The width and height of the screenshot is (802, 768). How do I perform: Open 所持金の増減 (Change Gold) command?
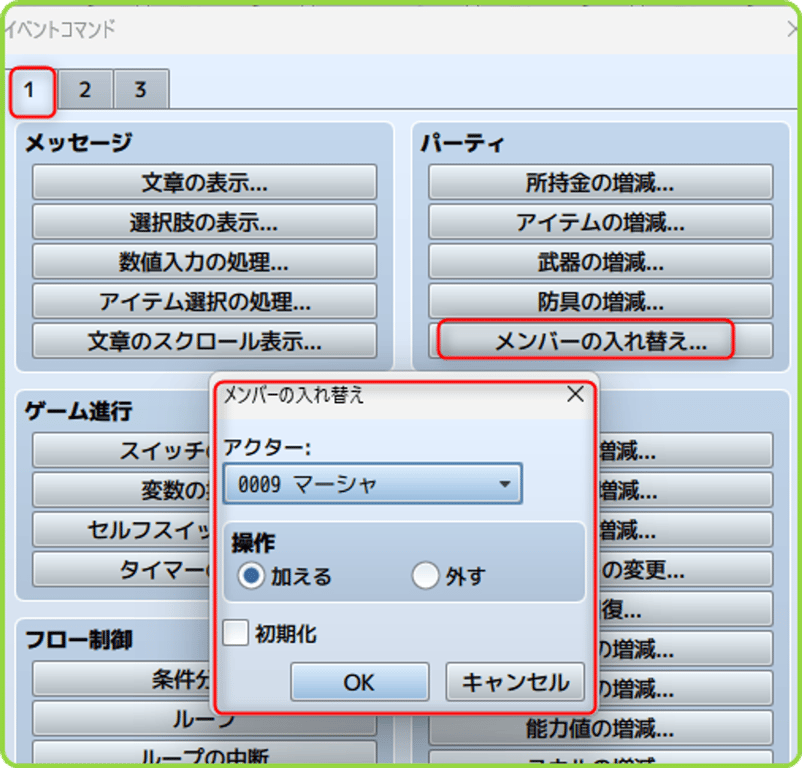coord(600,182)
